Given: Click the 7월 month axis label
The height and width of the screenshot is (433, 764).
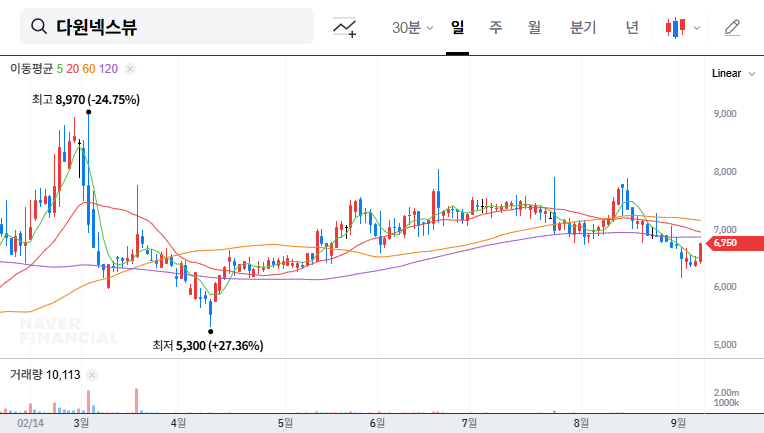Looking at the screenshot, I should pos(469,423).
